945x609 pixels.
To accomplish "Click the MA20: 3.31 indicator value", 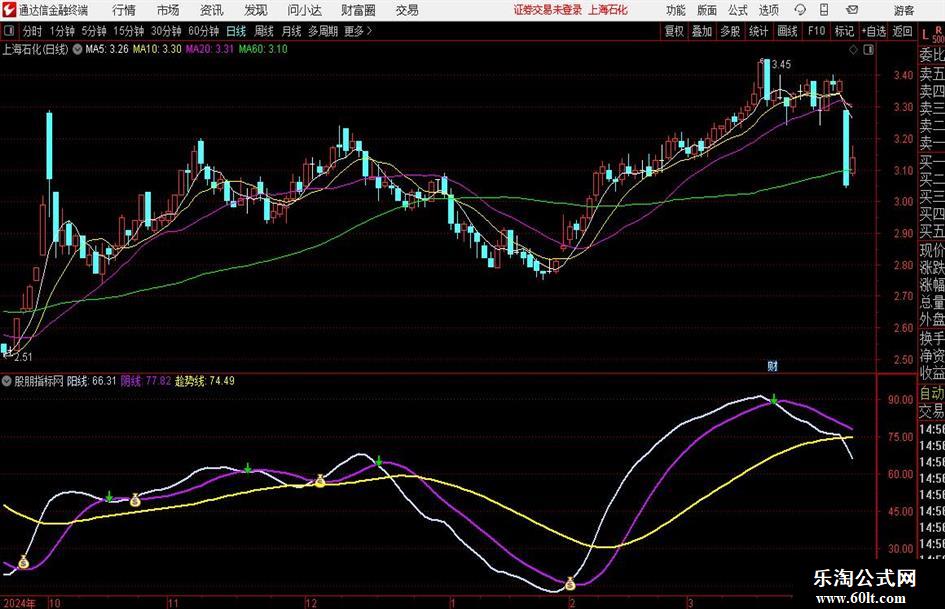I will [x=209, y=49].
